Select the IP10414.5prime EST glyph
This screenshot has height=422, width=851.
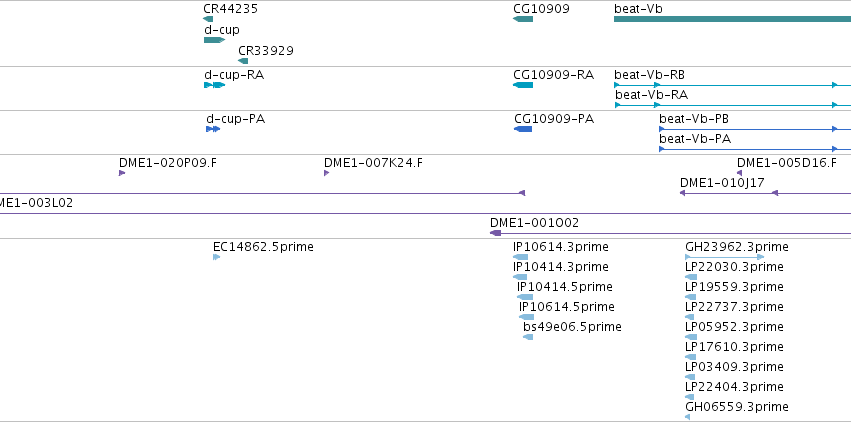525,297
